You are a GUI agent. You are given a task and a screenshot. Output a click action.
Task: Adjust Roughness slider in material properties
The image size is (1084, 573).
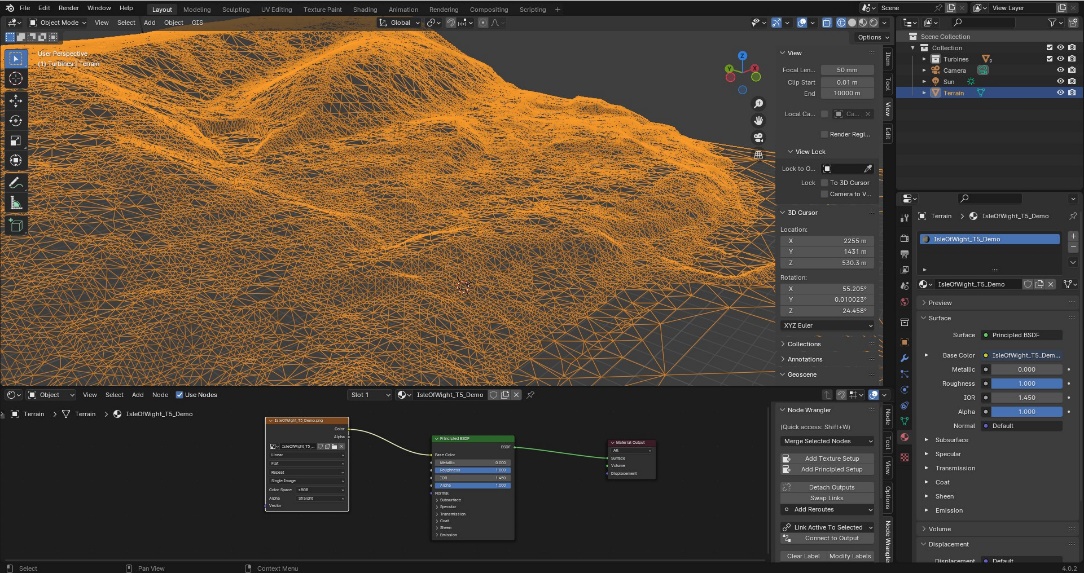1026,384
